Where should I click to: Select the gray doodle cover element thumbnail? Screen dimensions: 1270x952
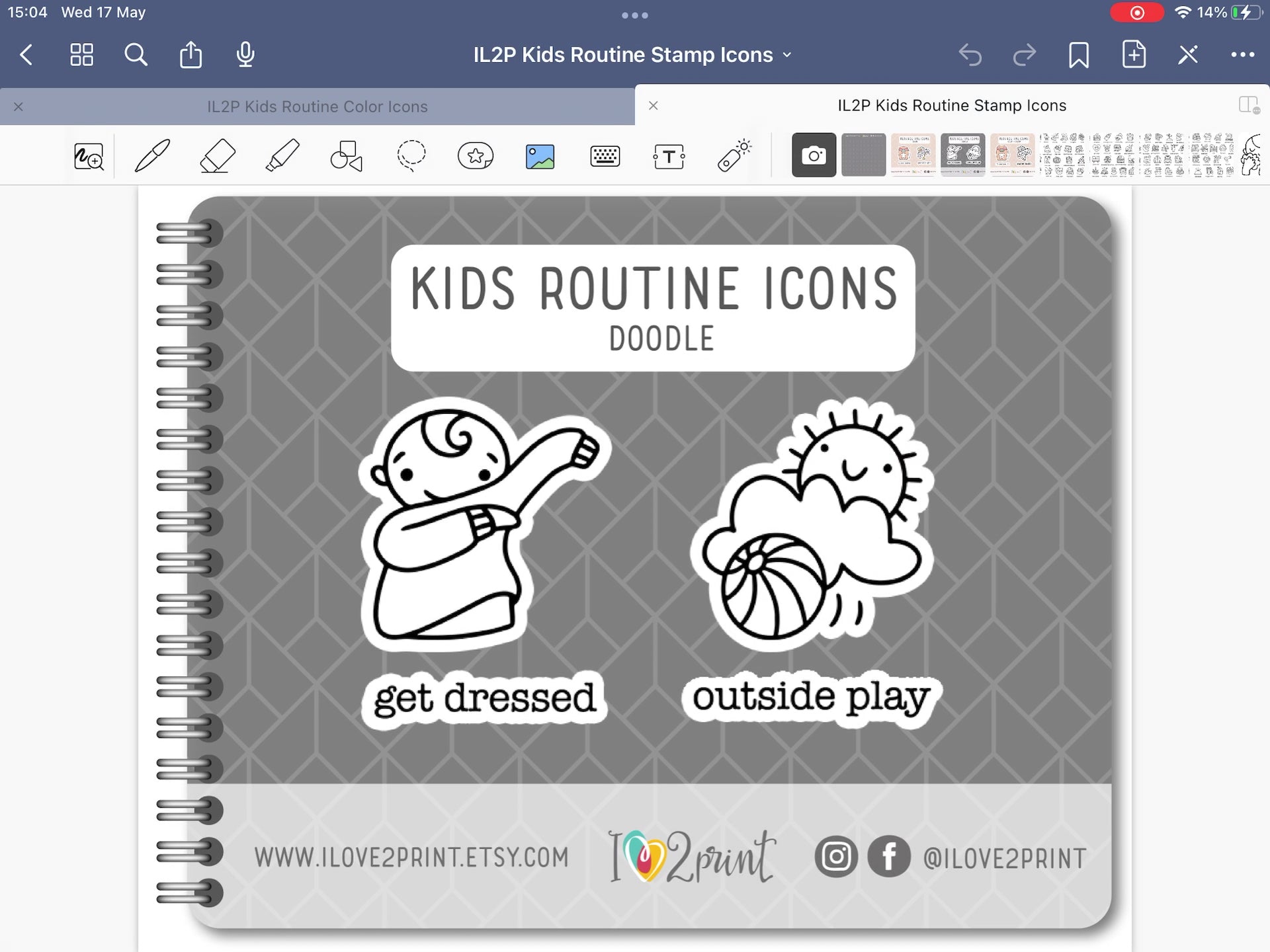point(962,155)
